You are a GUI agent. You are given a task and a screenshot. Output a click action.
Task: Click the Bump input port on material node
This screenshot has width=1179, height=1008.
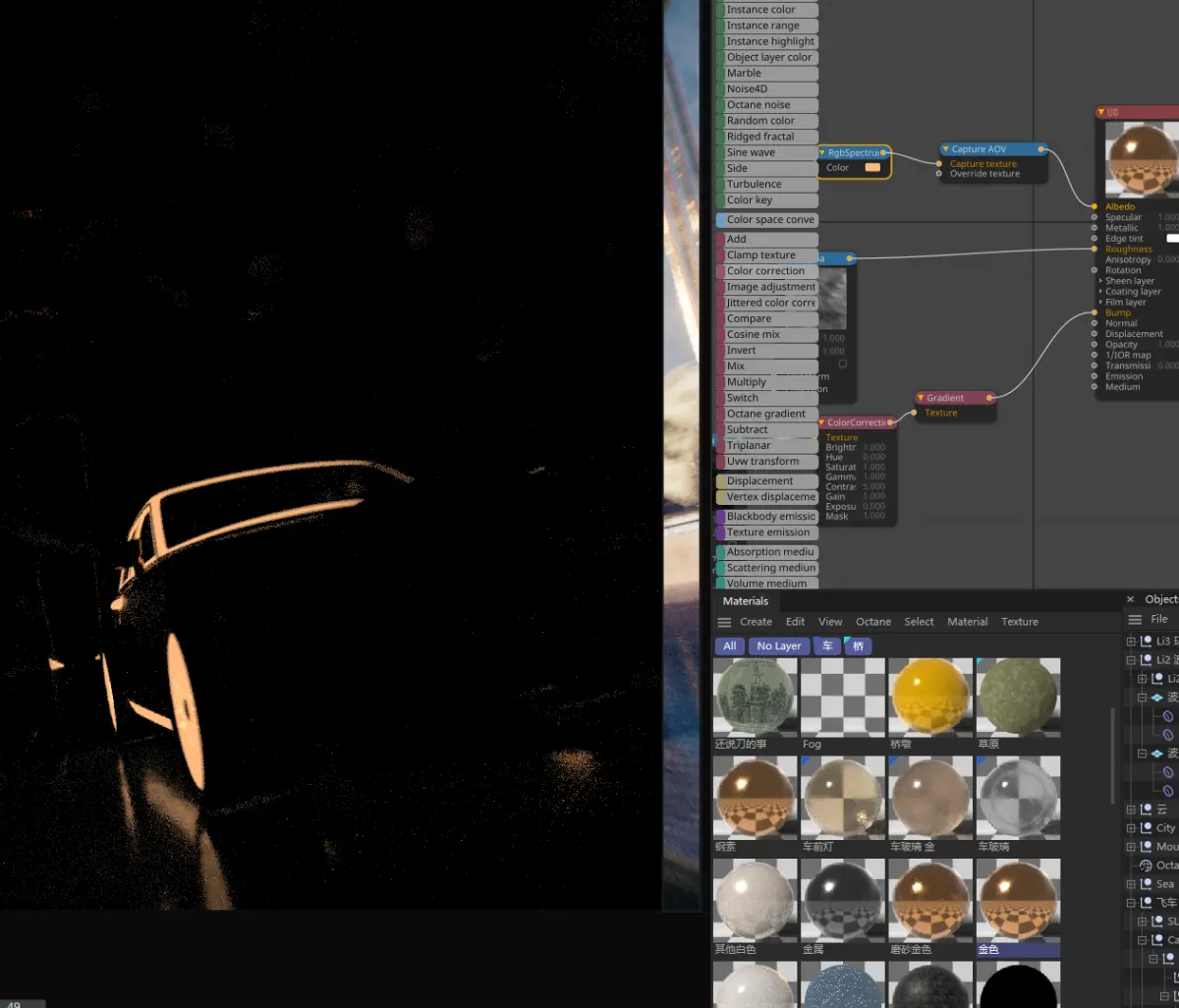tap(1095, 312)
